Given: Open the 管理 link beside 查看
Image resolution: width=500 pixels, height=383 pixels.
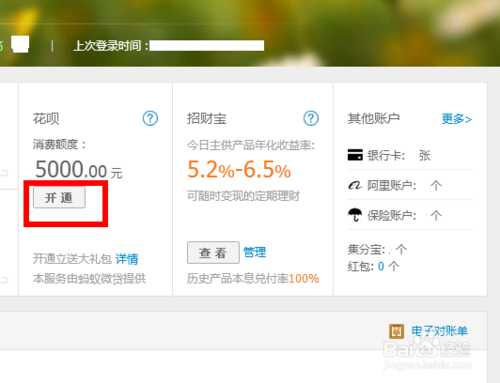Looking at the screenshot, I should point(255,252).
